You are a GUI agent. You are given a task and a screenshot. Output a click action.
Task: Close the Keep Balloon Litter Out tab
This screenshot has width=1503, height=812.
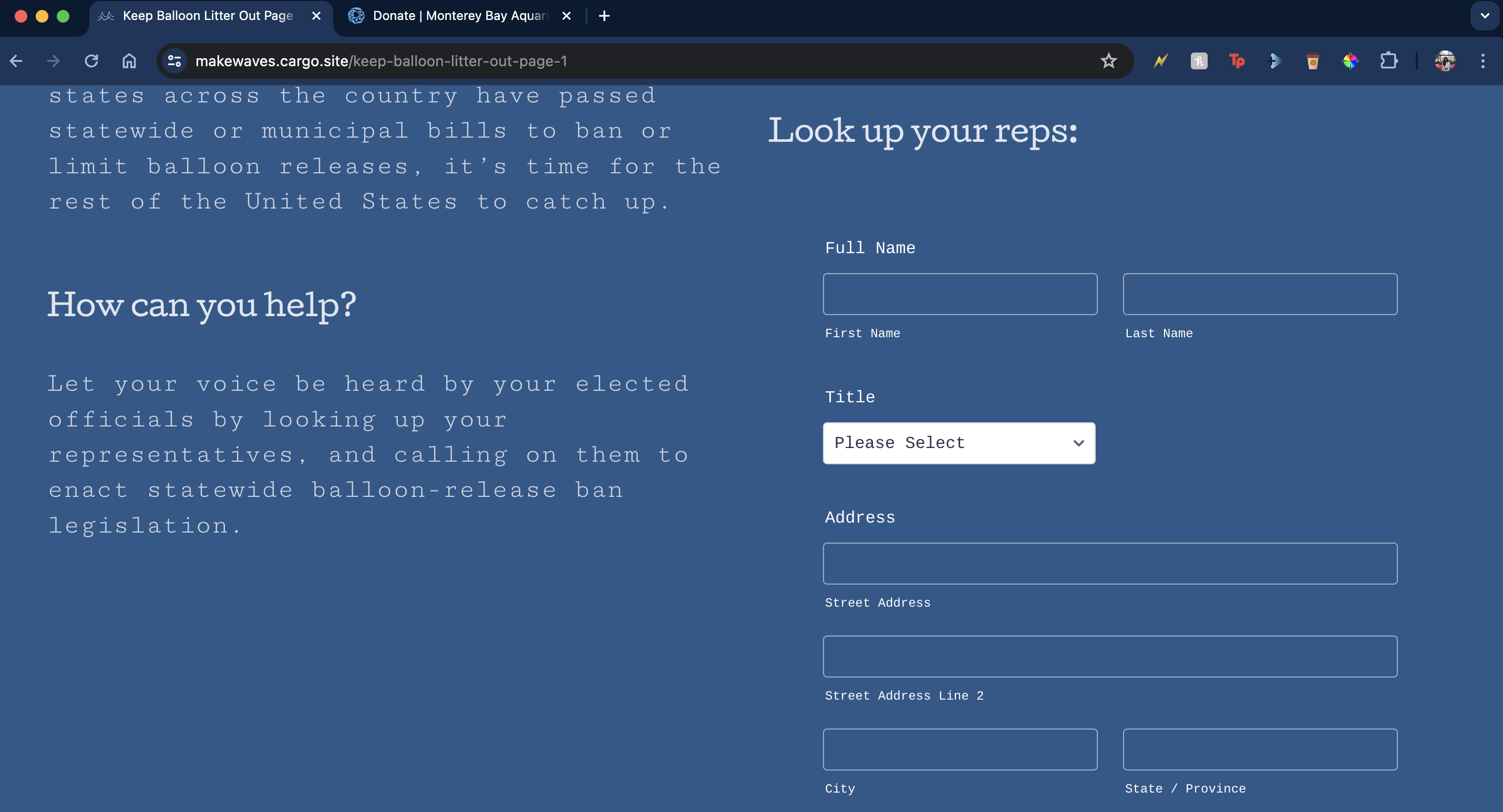316,16
